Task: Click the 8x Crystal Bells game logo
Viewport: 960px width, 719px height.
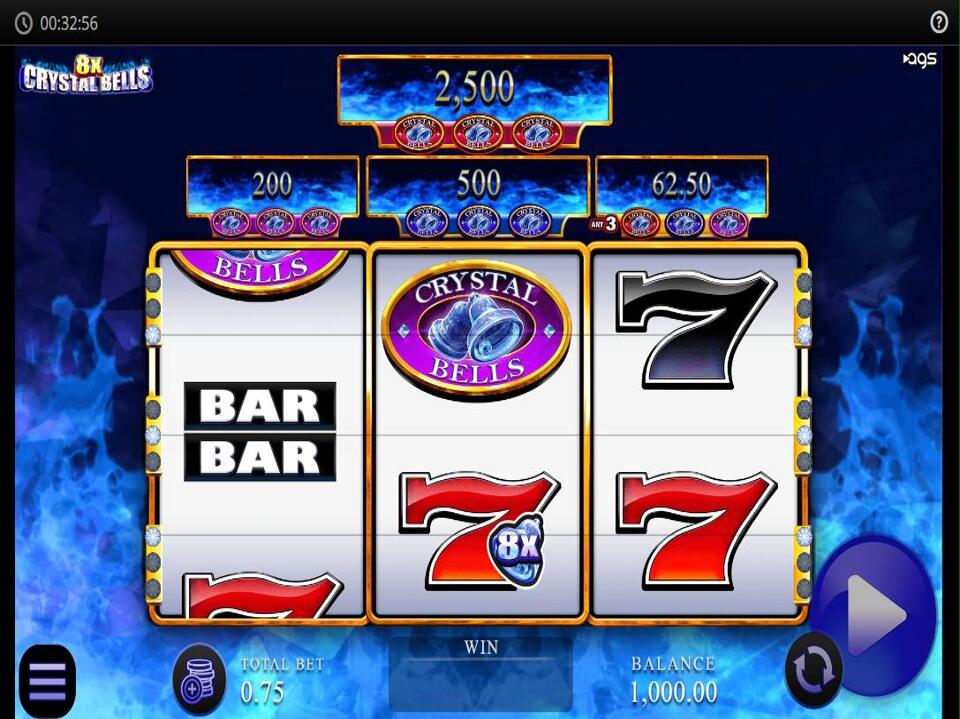Action: (x=86, y=75)
